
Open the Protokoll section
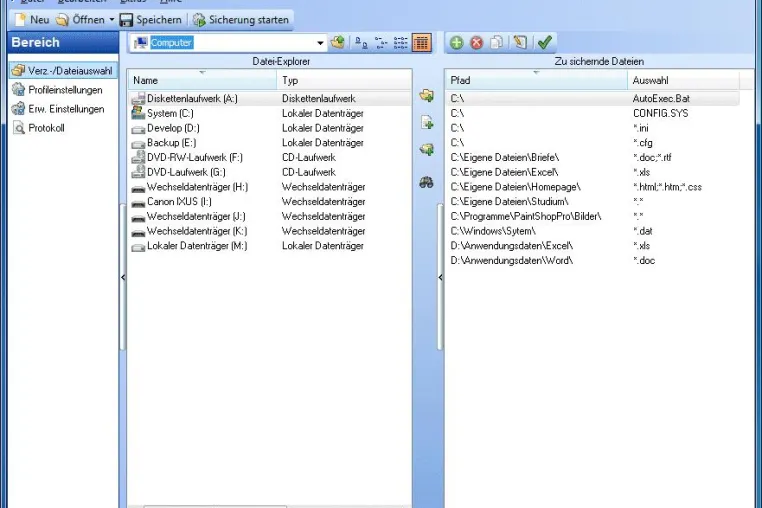(39, 128)
